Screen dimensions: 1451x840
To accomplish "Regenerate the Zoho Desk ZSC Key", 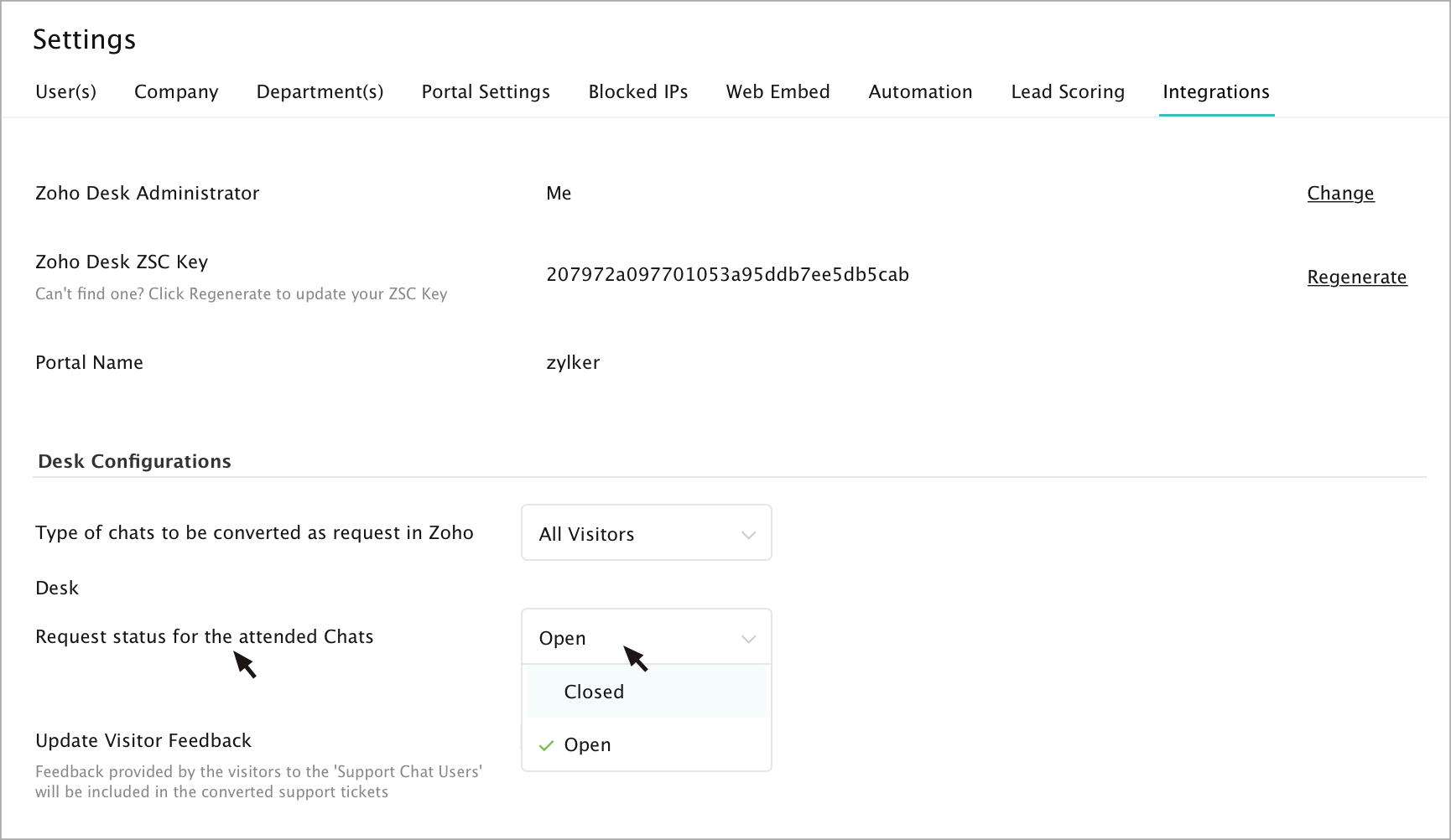I will click(1356, 277).
